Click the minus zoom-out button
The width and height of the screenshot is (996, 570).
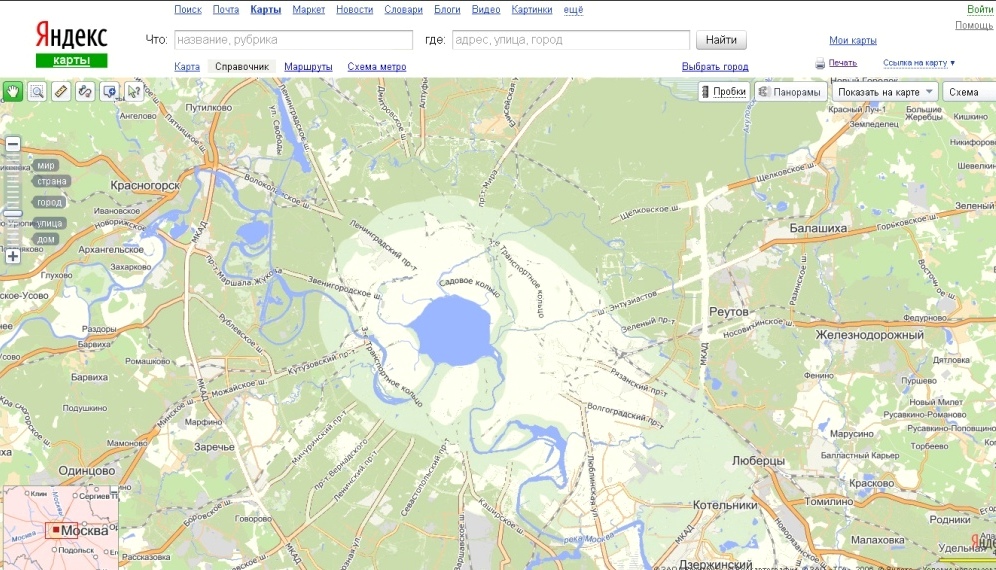point(13,144)
